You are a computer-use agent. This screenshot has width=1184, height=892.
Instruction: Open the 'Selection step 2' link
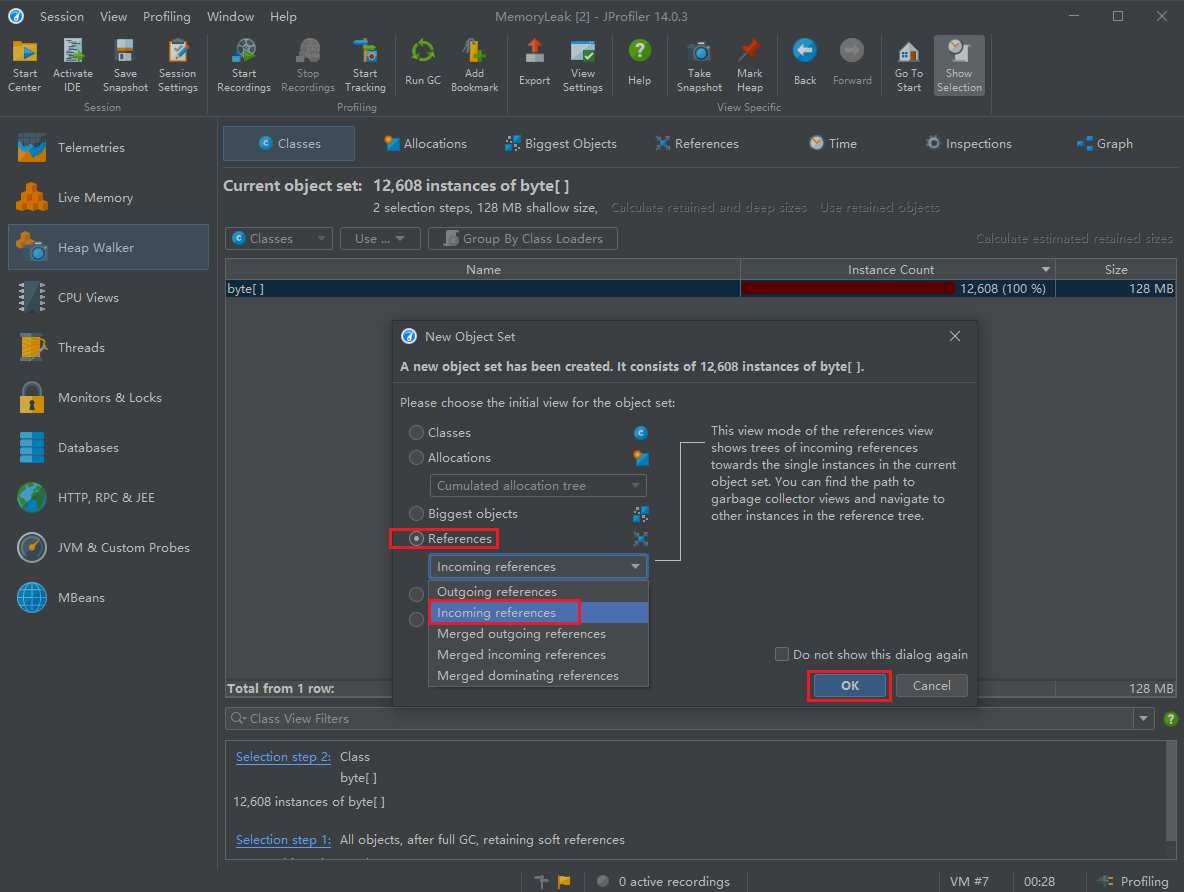(283, 757)
